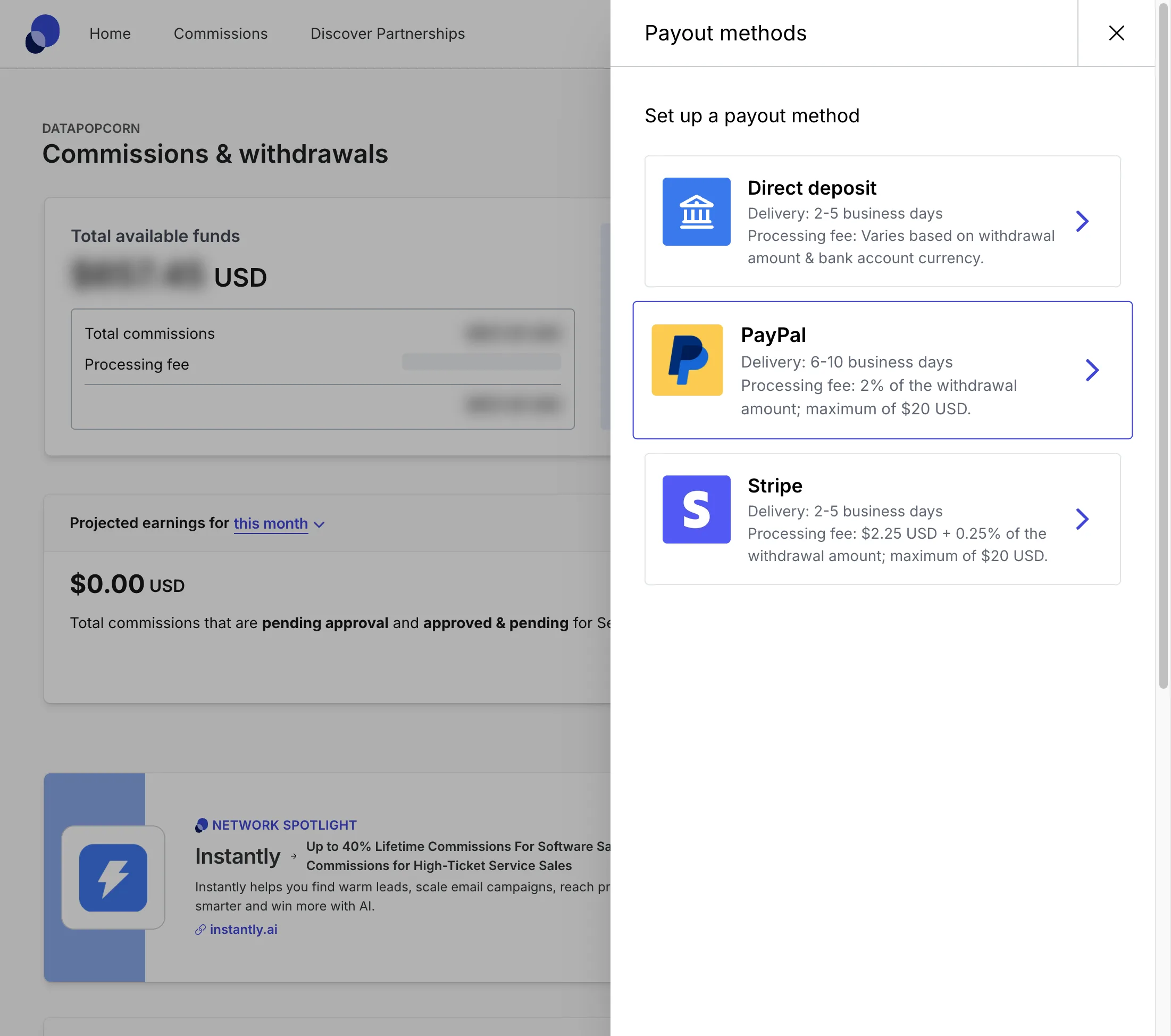Expand Stripe option with its chevron arrow

pos(1082,519)
